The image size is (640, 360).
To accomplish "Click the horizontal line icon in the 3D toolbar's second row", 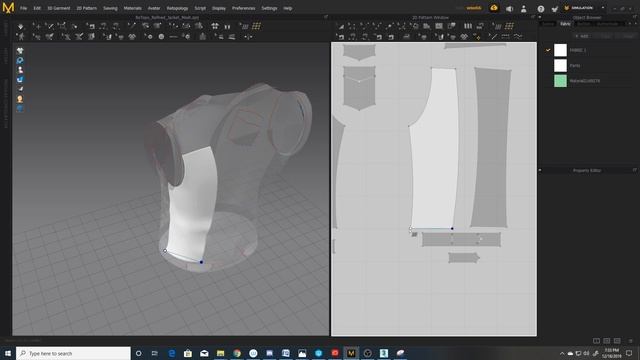I will coord(173,37).
